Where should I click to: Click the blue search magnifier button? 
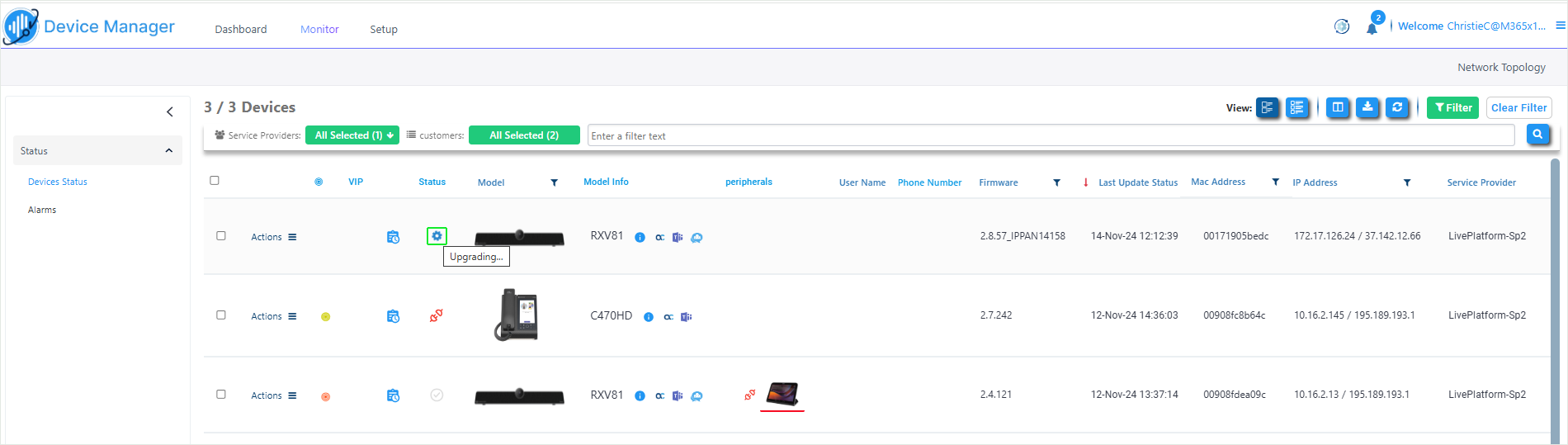point(1537,135)
